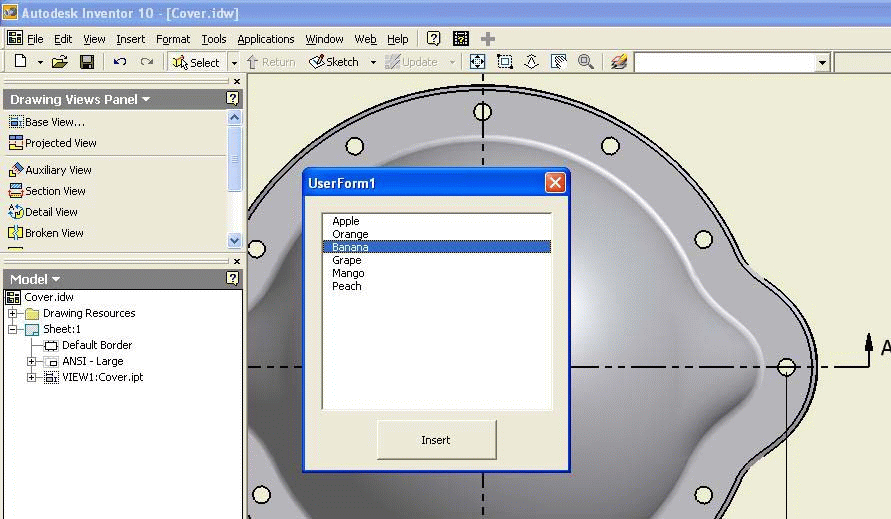Close the Model browser panel
Image resolution: width=891 pixels, height=519 pixels.
point(237,261)
